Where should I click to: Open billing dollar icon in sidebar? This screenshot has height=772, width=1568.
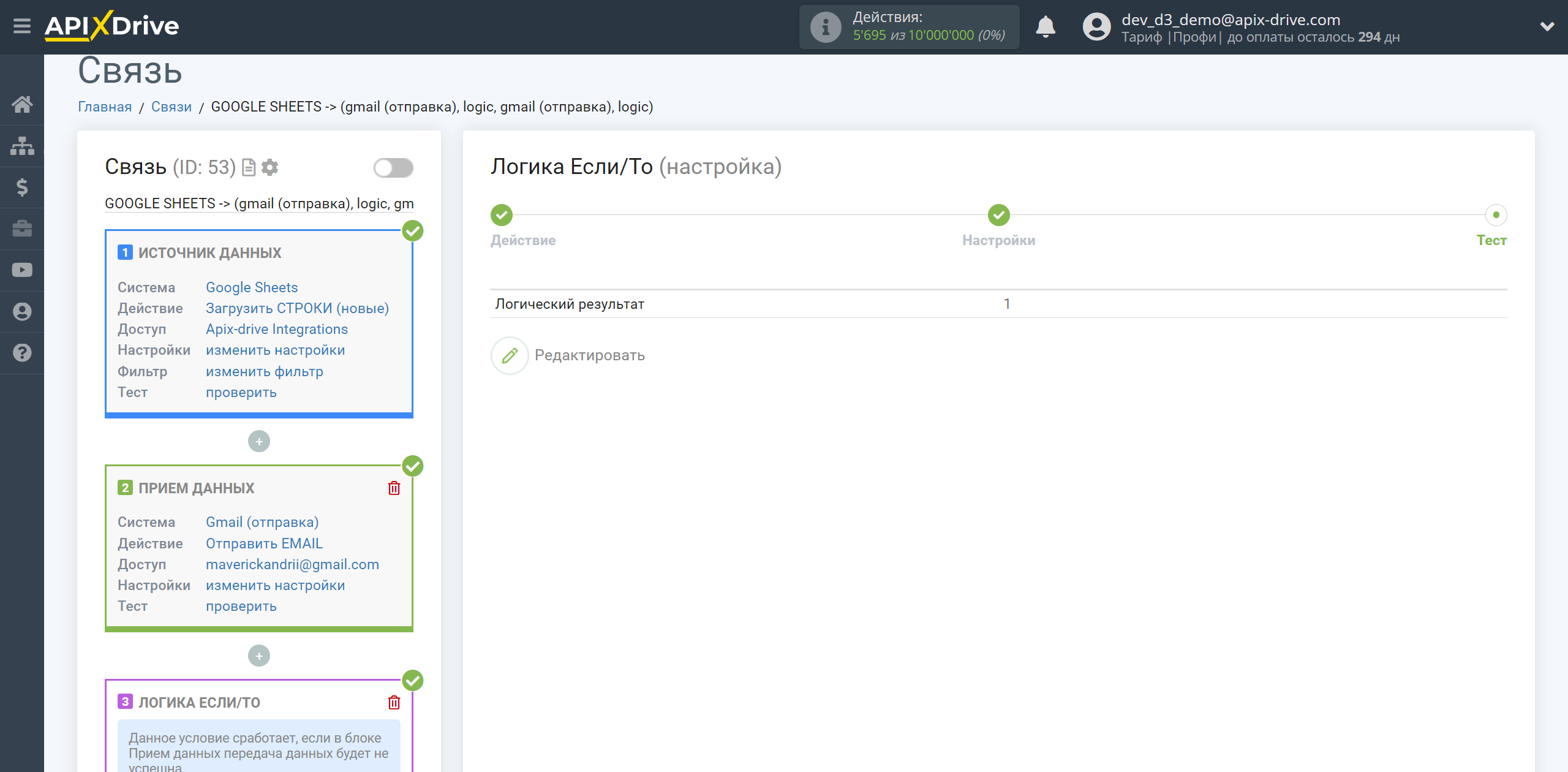tap(22, 187)
